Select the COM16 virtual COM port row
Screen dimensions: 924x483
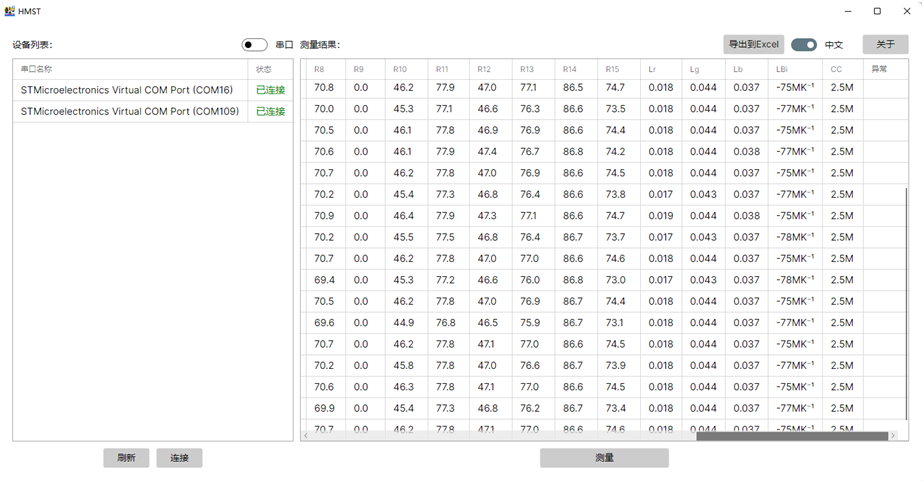click(x=126, y=90)
